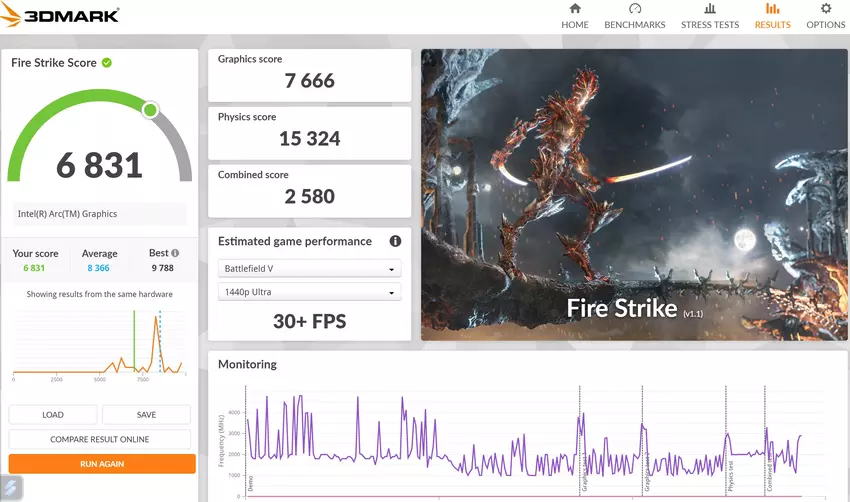The height and width of the screenshot is (502, 850).
Task: Click the Stress Tests bar chart icon
Action: coord(710,9)
